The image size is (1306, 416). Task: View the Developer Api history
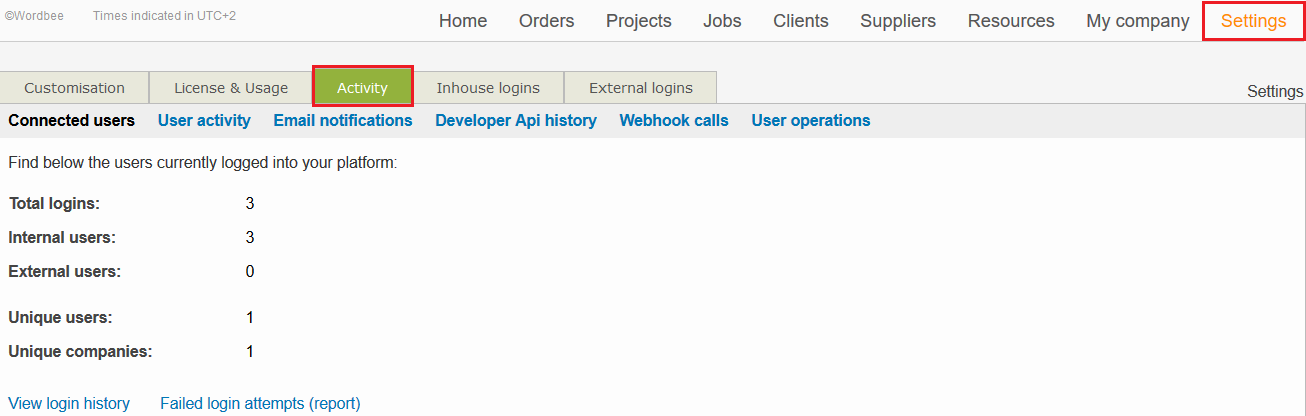515,120
